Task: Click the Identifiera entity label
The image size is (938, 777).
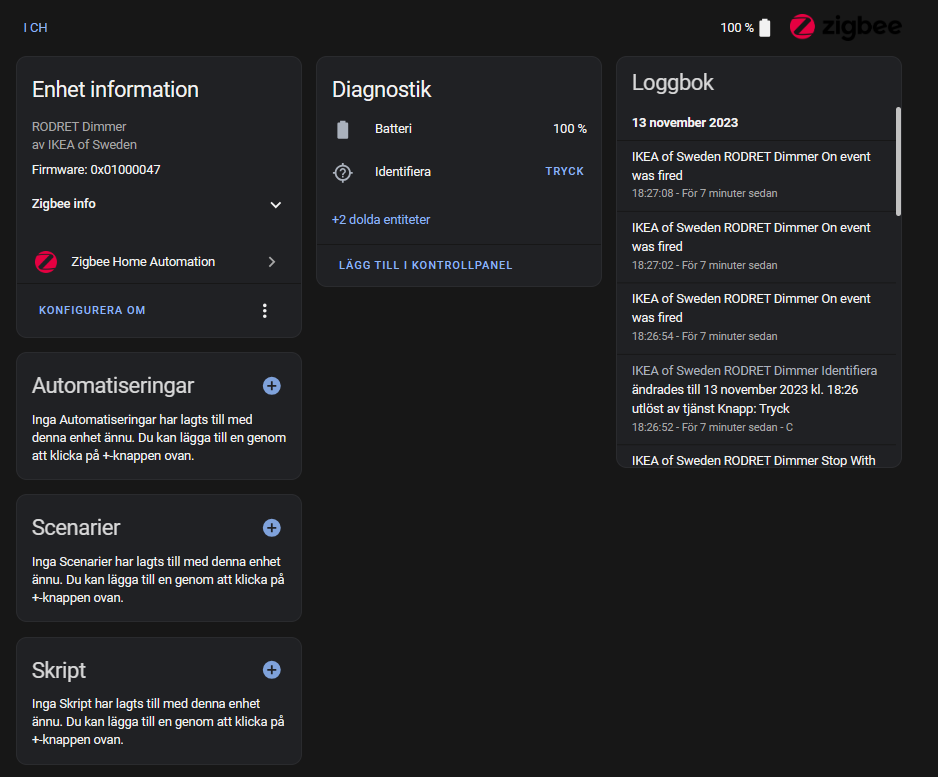Action: point(403,172)
